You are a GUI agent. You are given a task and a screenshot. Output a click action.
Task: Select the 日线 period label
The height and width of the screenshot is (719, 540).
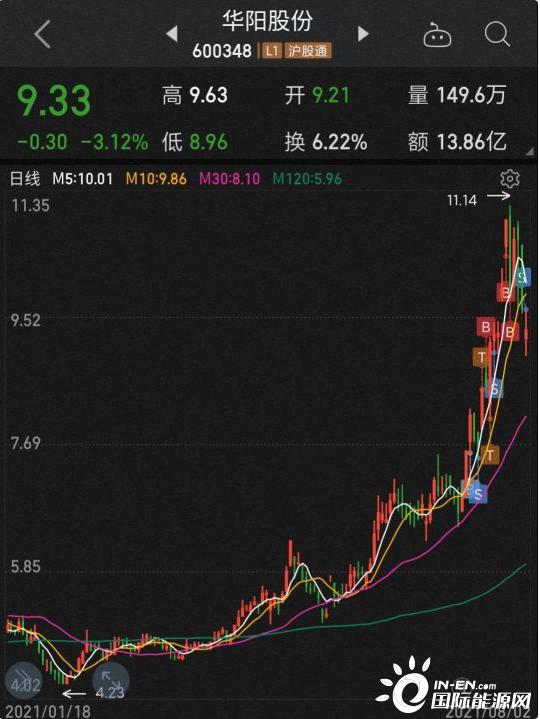coord(25,178)
